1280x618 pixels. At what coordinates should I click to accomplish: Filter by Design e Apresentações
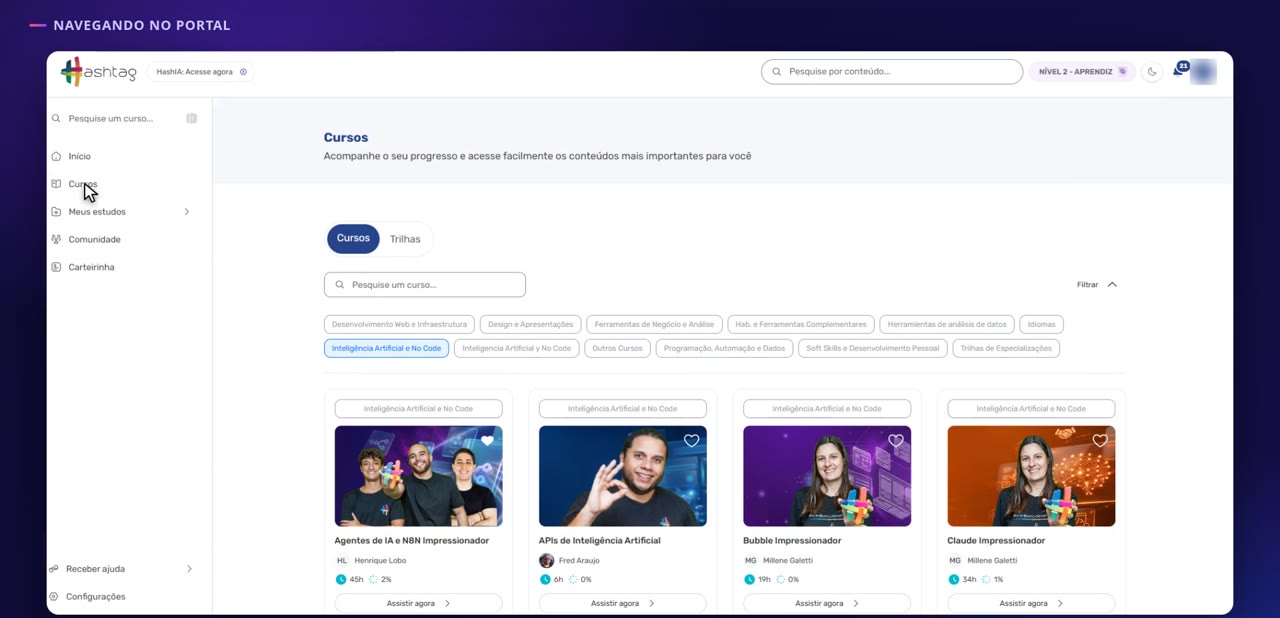click(x=531, y=324)
